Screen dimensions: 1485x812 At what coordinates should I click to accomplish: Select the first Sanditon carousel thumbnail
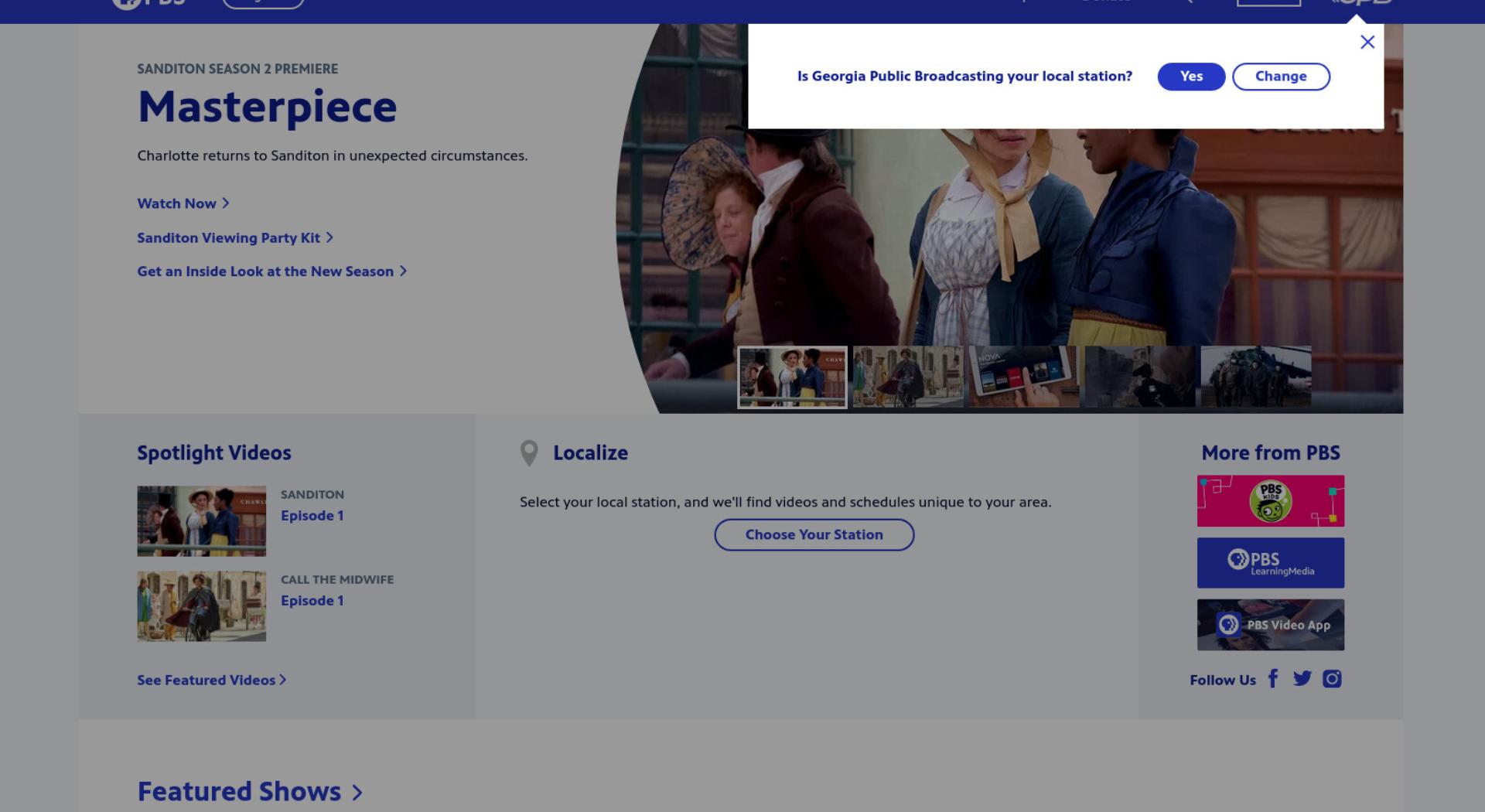[x=792, y=377]
